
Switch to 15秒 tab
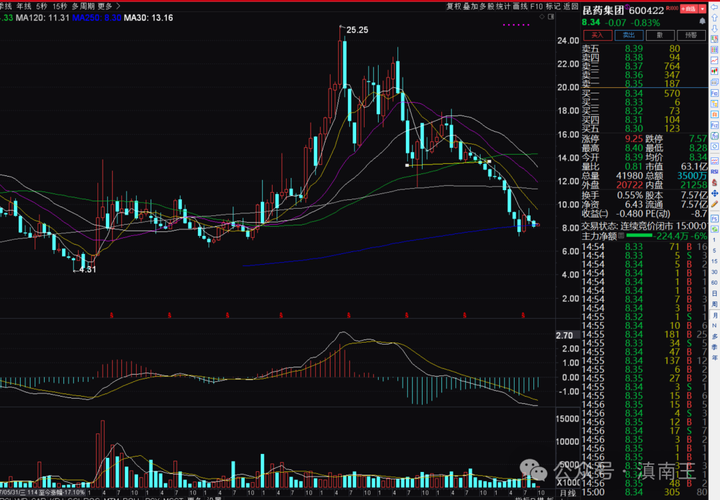click(60, 6)
